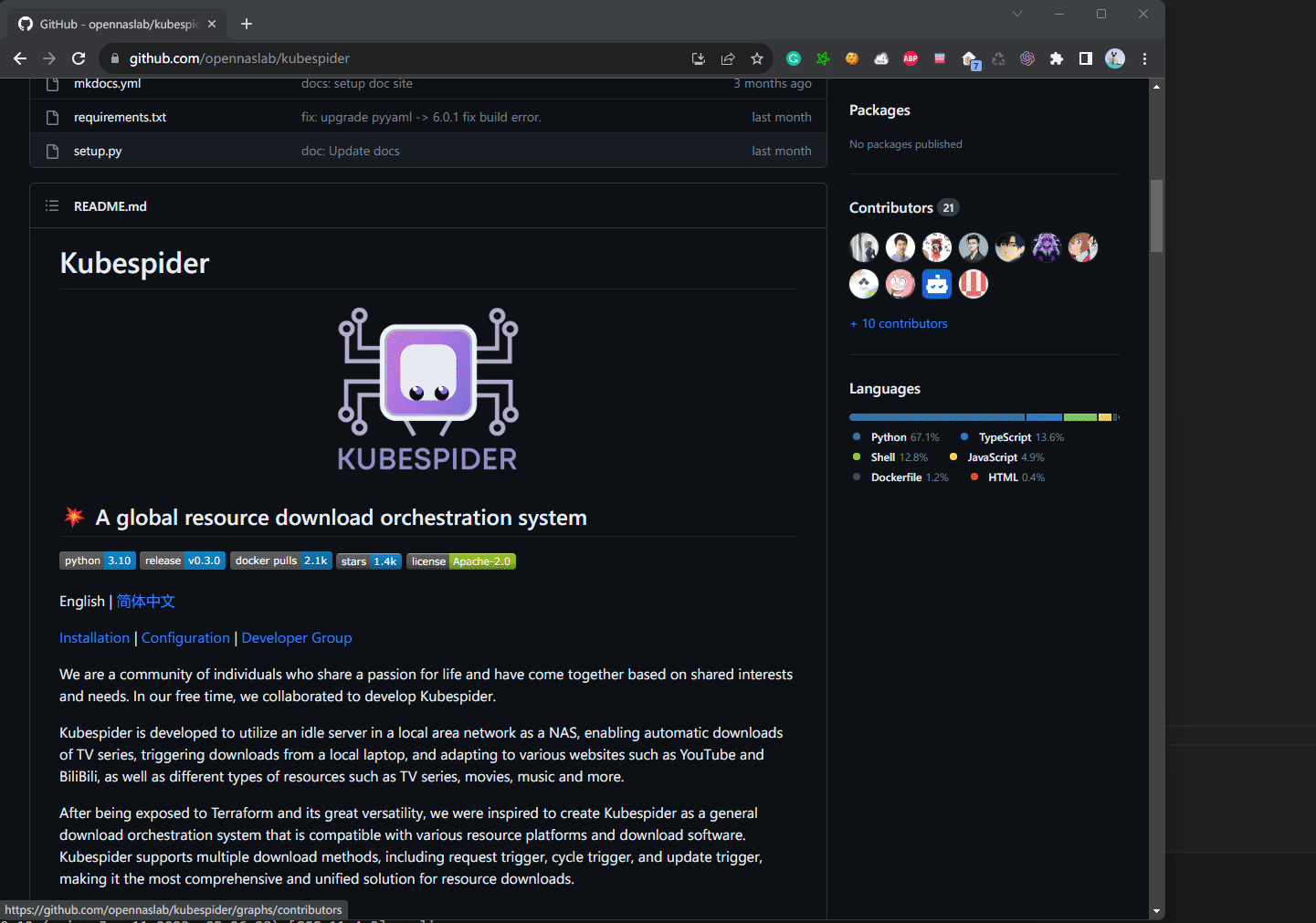The image size is (1316, 923).
Task: Open the Developer Group link
Action: [297, 637]
